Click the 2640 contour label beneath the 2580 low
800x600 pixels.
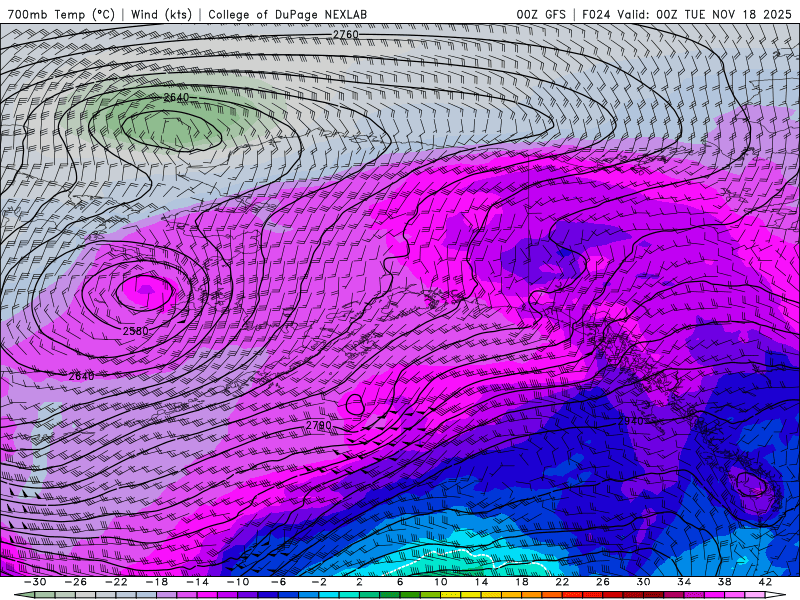[x=81, y=376]
